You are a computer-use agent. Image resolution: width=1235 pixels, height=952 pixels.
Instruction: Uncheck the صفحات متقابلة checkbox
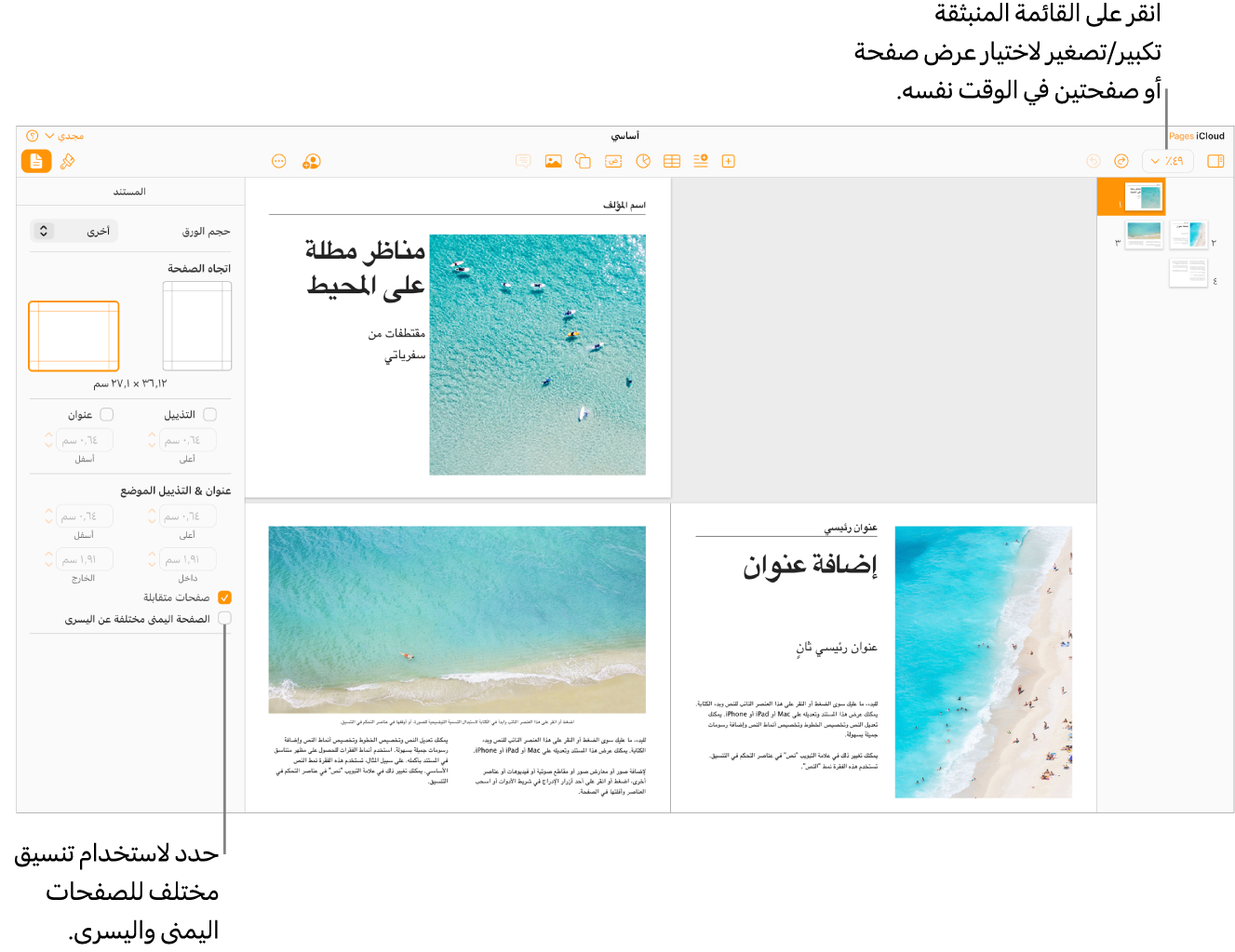click(224, 597)
